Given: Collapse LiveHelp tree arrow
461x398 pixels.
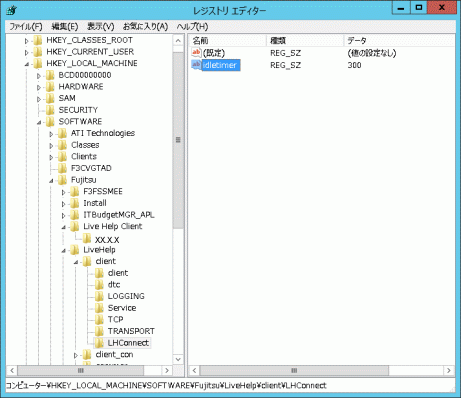Looking at the screenshot, I should tap(63, 251).
